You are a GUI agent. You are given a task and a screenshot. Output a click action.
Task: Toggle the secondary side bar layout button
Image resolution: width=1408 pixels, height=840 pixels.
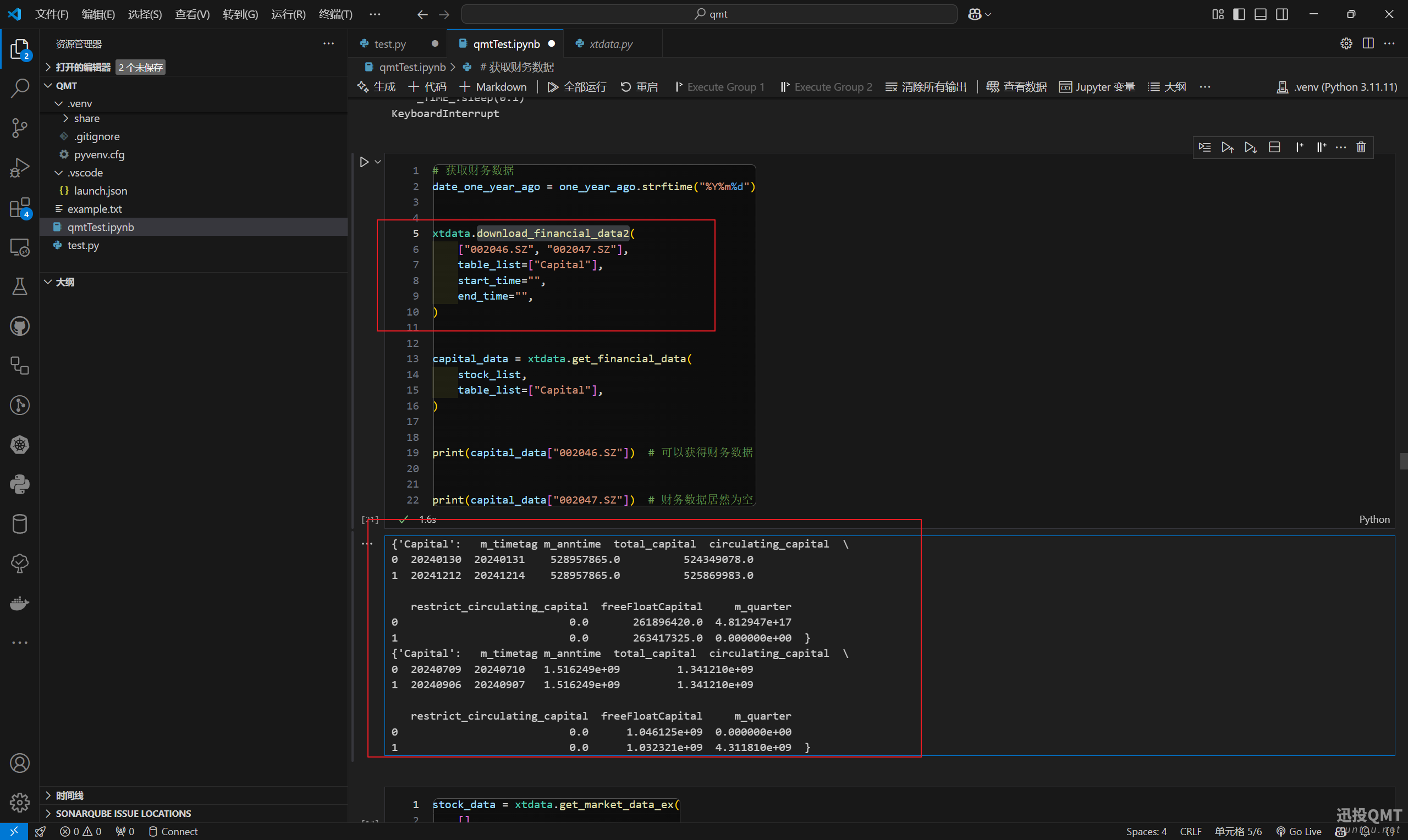1282,14
